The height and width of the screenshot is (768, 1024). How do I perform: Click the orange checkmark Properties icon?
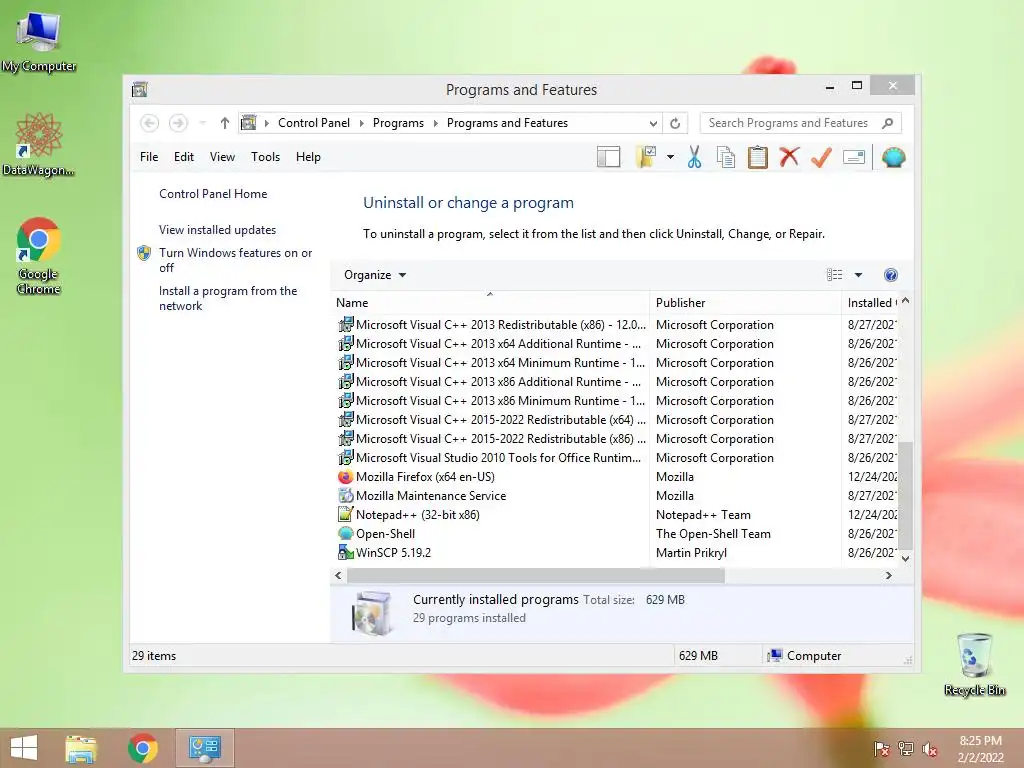point(821,157)
